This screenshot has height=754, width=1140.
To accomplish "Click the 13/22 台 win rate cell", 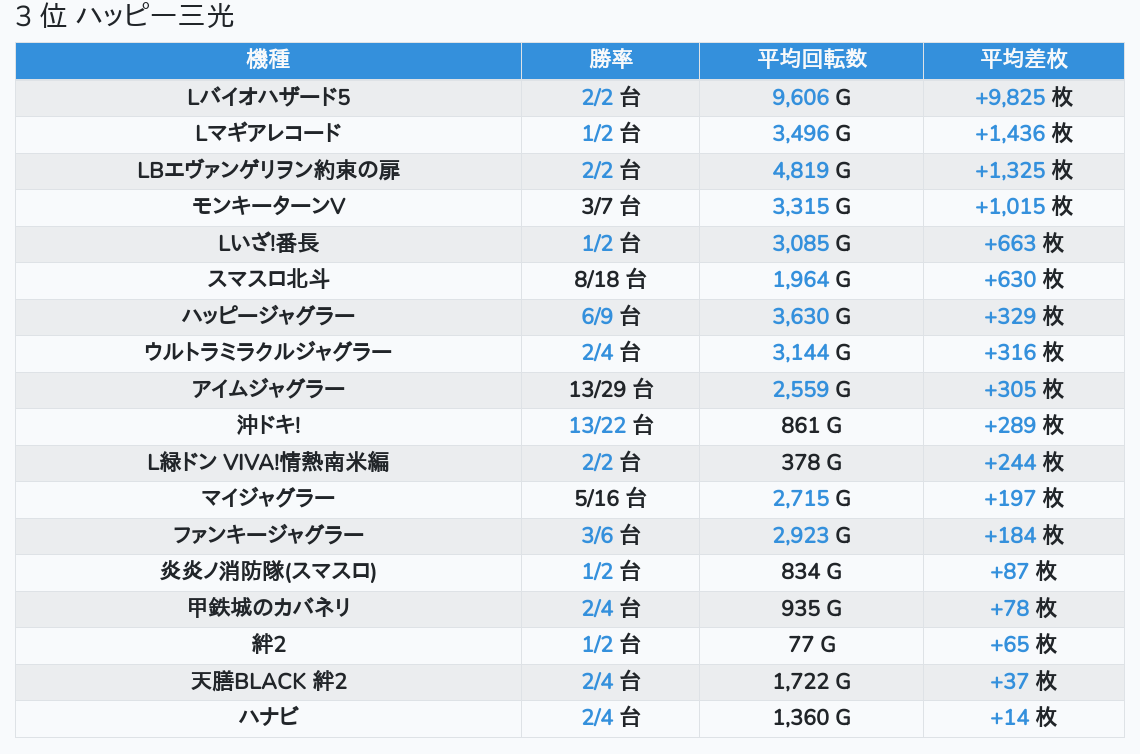I will (611, 426).
